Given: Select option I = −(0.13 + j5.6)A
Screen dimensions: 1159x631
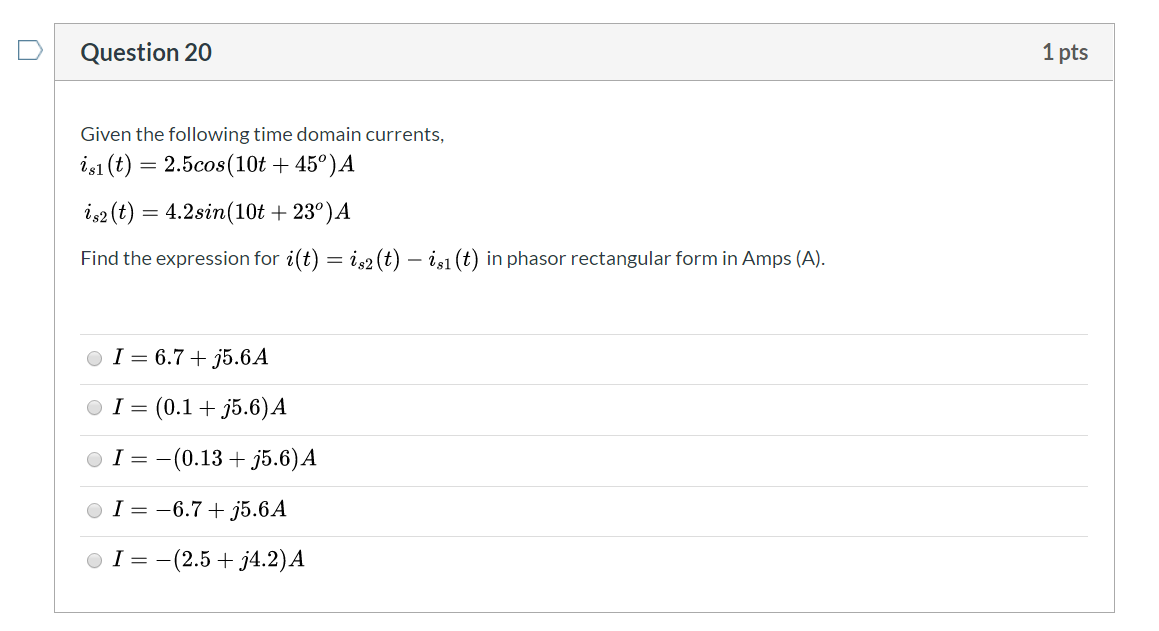Looking at the screenshot, I should [x=93, y=459].
